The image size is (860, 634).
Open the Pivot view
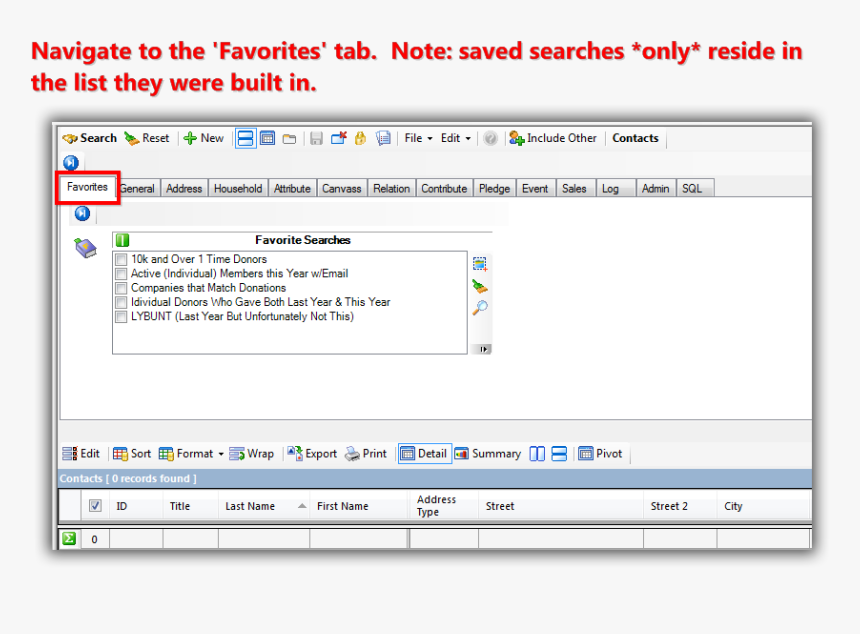click(x=600, y=454)
